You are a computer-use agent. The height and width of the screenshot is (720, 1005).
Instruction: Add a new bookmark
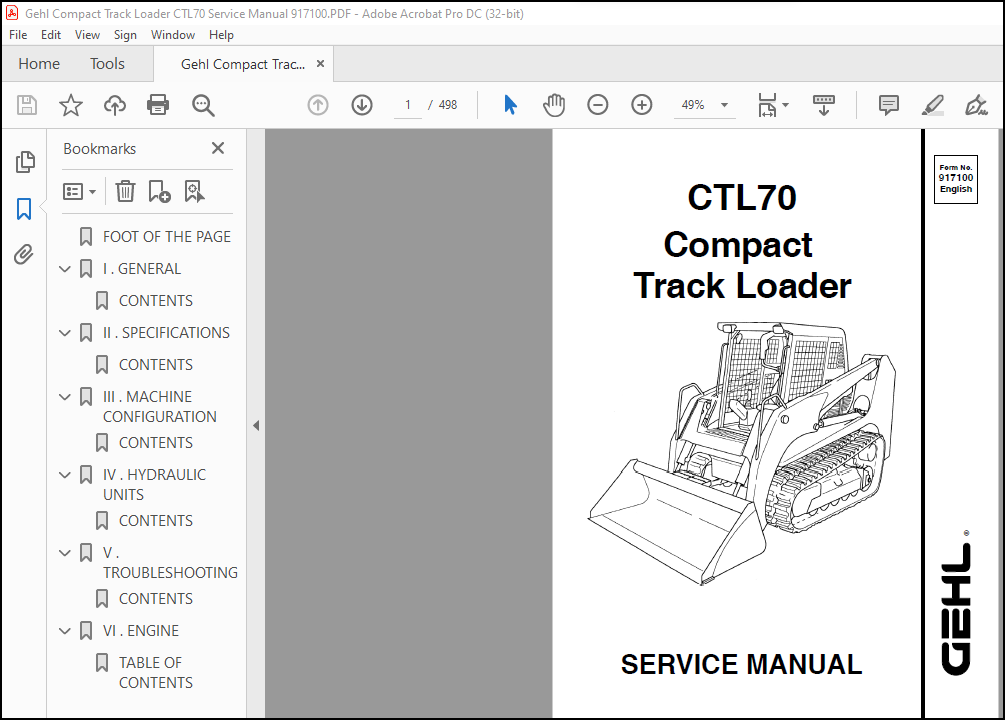pyautogui.click(x=159, y=191)
